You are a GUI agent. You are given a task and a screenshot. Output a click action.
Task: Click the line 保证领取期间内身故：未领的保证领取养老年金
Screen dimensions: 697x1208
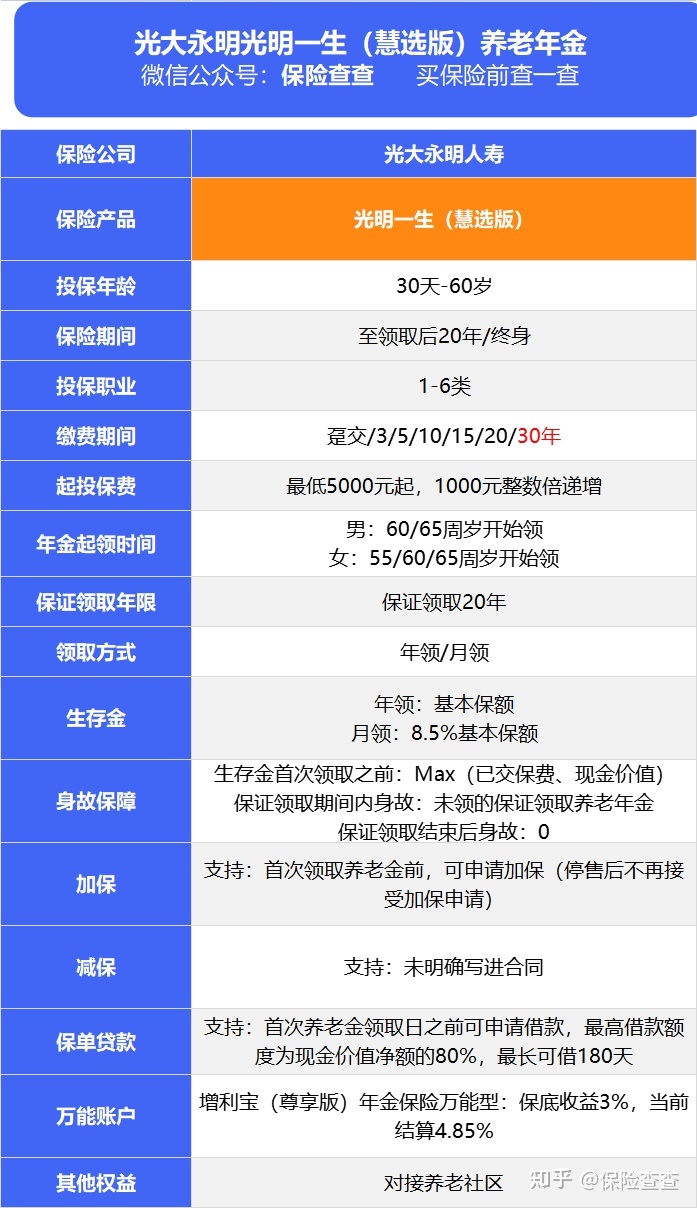pos(444,802)
